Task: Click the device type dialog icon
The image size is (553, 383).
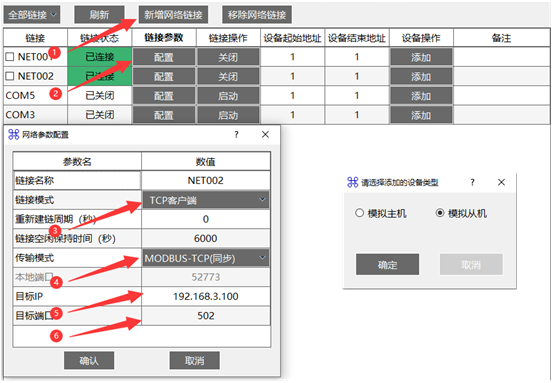Action: [352, 182]
